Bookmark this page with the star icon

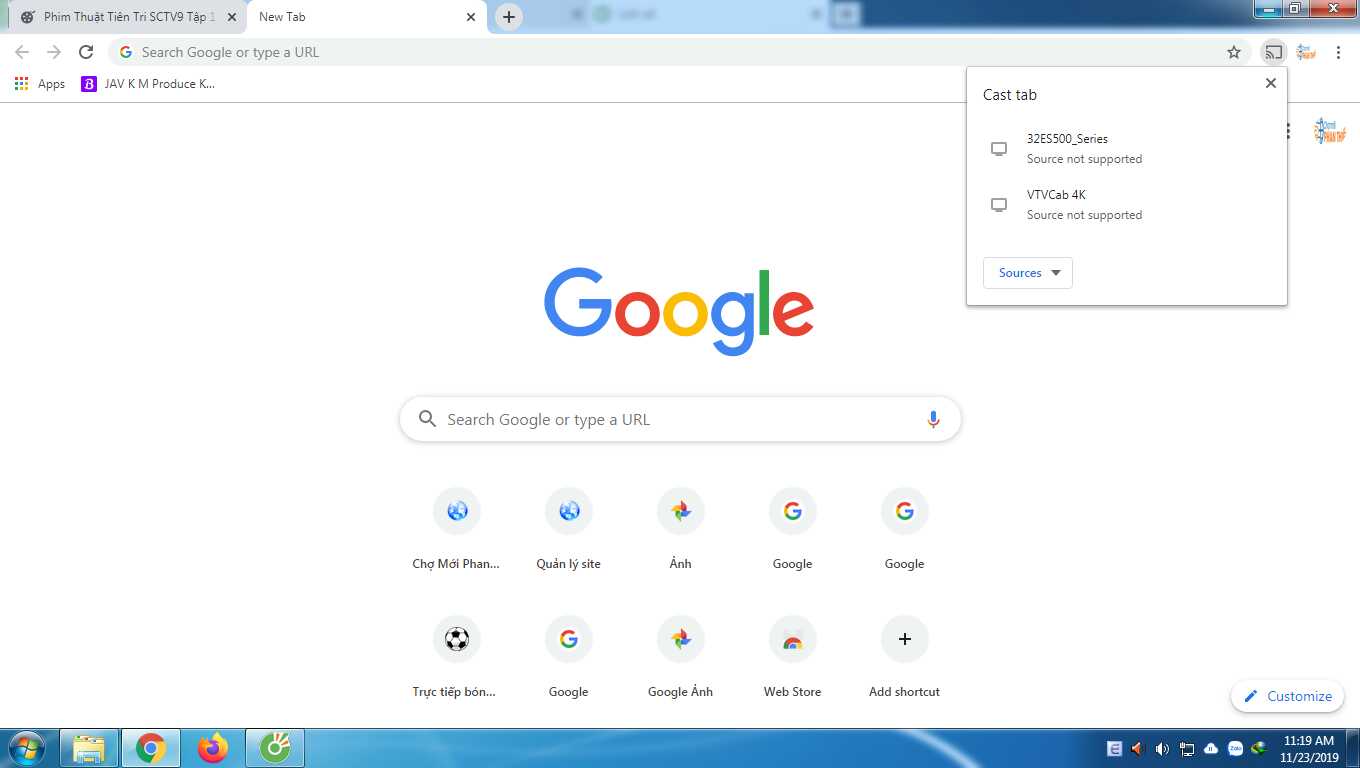pyautogui.click(x=1234, y=52)
